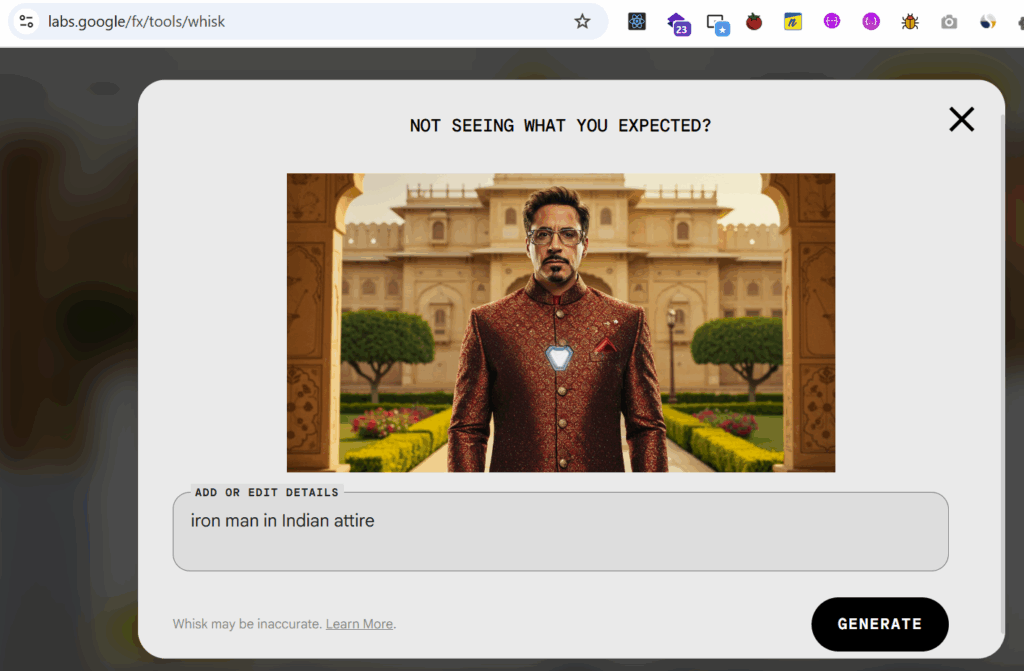View site information icon in address bar
Image resolution: width=1024 pixels, height=671 pixels.
coord(26,21)
